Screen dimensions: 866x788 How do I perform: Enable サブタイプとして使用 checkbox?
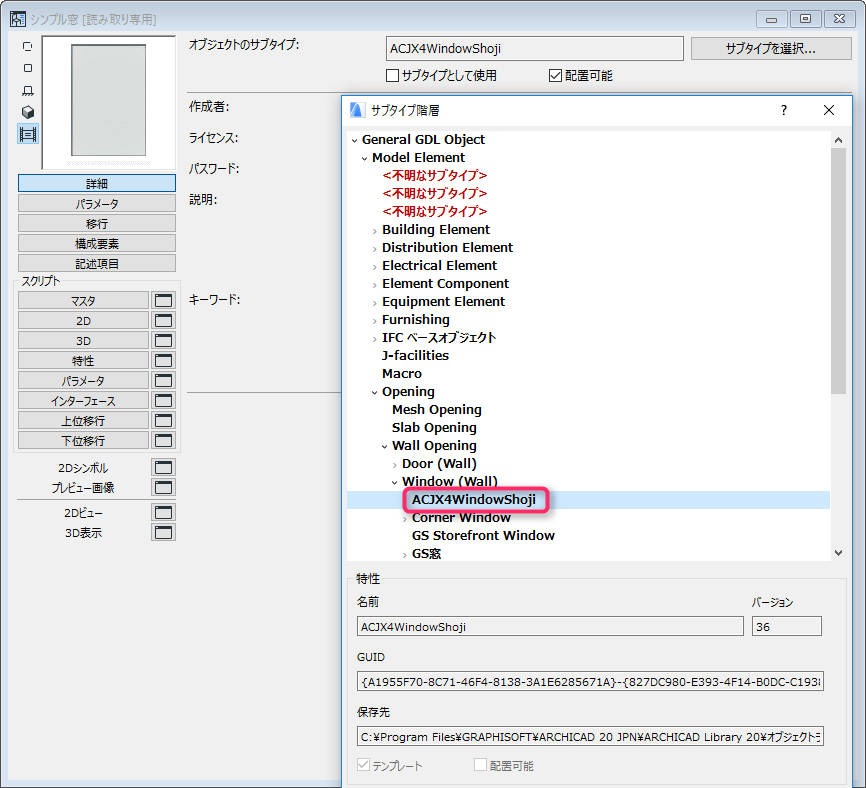pyautogui.click(x=392, y=76)
